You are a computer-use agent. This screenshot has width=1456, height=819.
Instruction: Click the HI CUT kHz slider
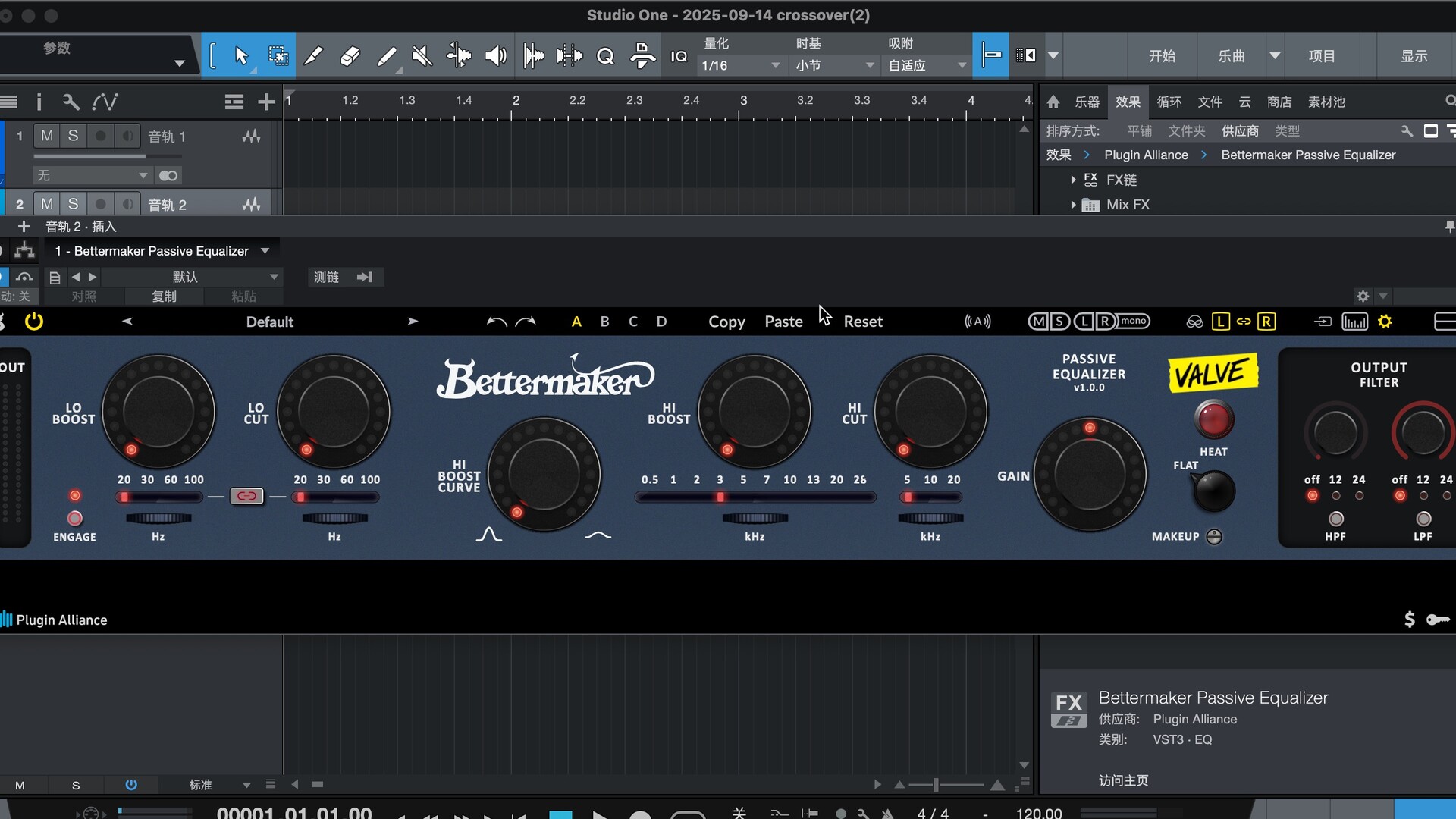point(930,497)
